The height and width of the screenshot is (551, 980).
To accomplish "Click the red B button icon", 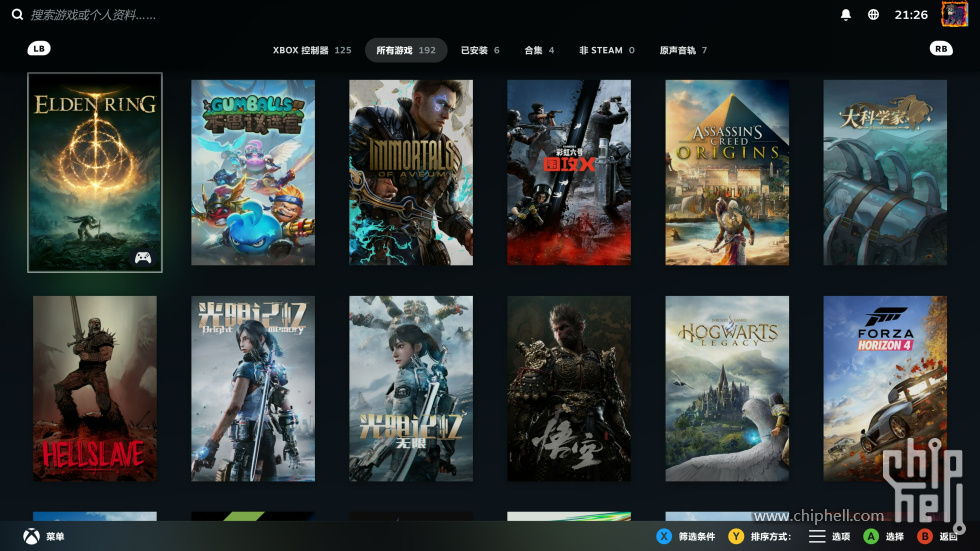I will click(924, 536).
